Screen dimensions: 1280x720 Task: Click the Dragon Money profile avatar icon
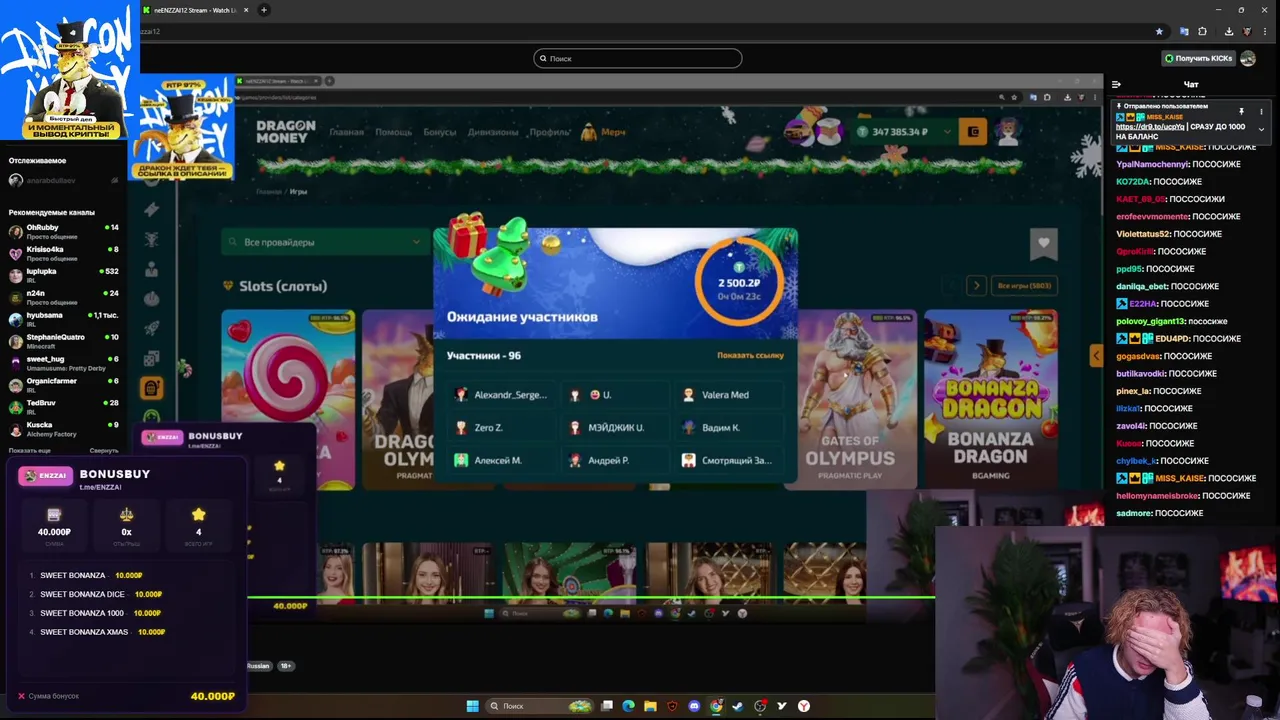(x=1007, y=131)
